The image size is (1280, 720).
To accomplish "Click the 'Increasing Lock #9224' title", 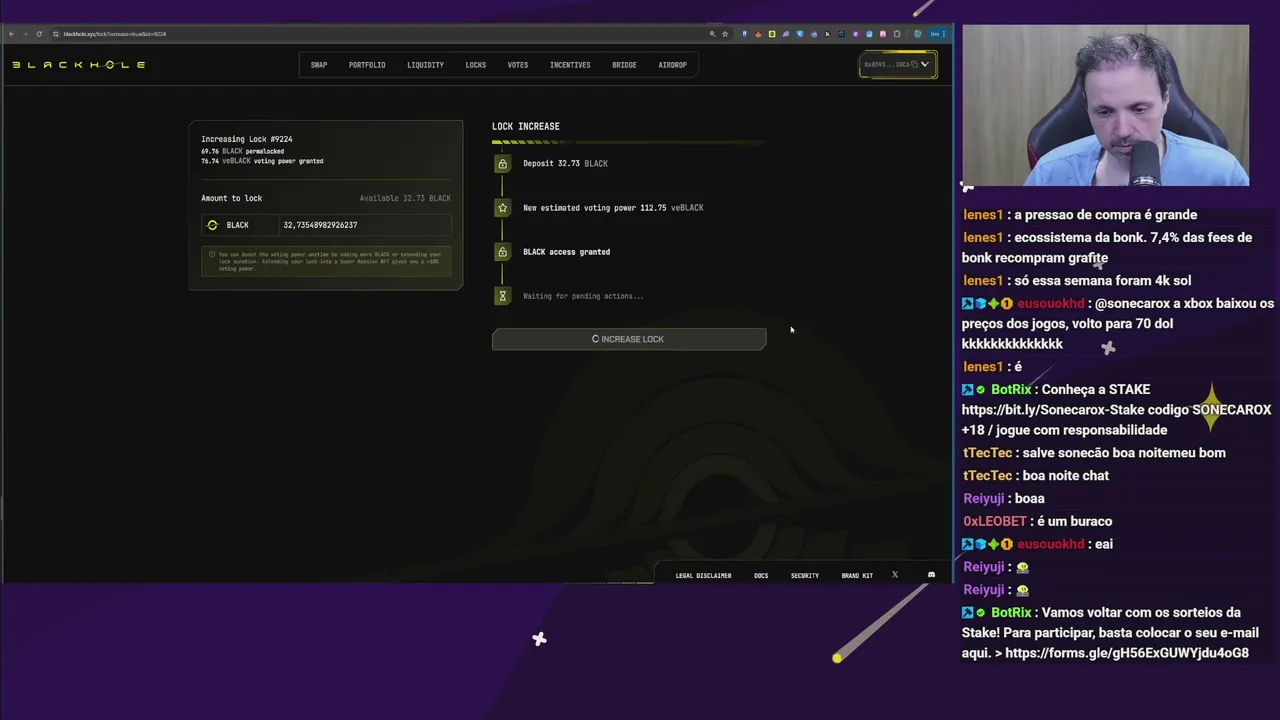I will [247, 139].
